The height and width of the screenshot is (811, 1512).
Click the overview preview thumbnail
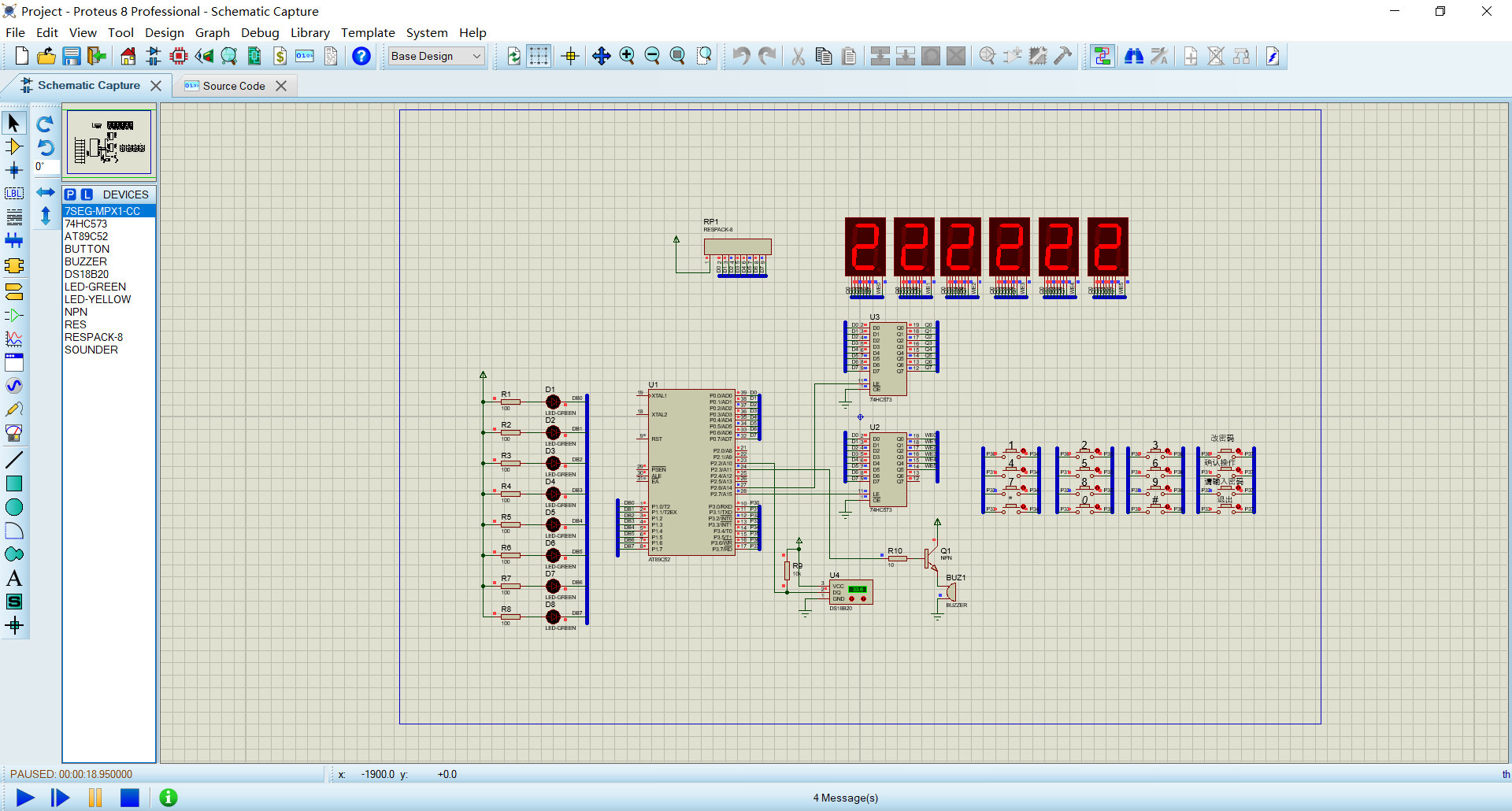pos(109,143)
